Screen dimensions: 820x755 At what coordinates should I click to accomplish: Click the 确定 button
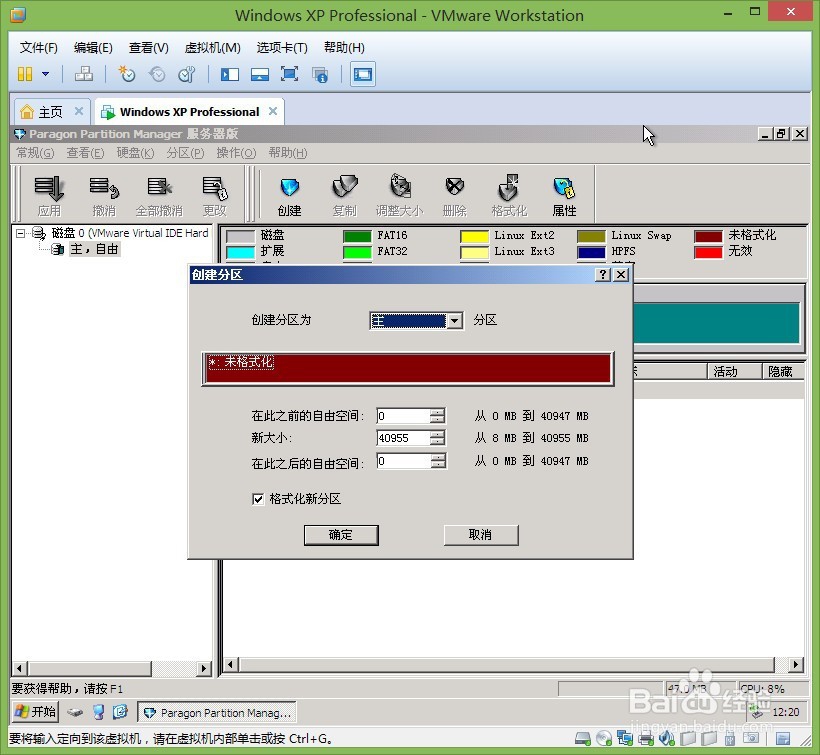point(341,535)
